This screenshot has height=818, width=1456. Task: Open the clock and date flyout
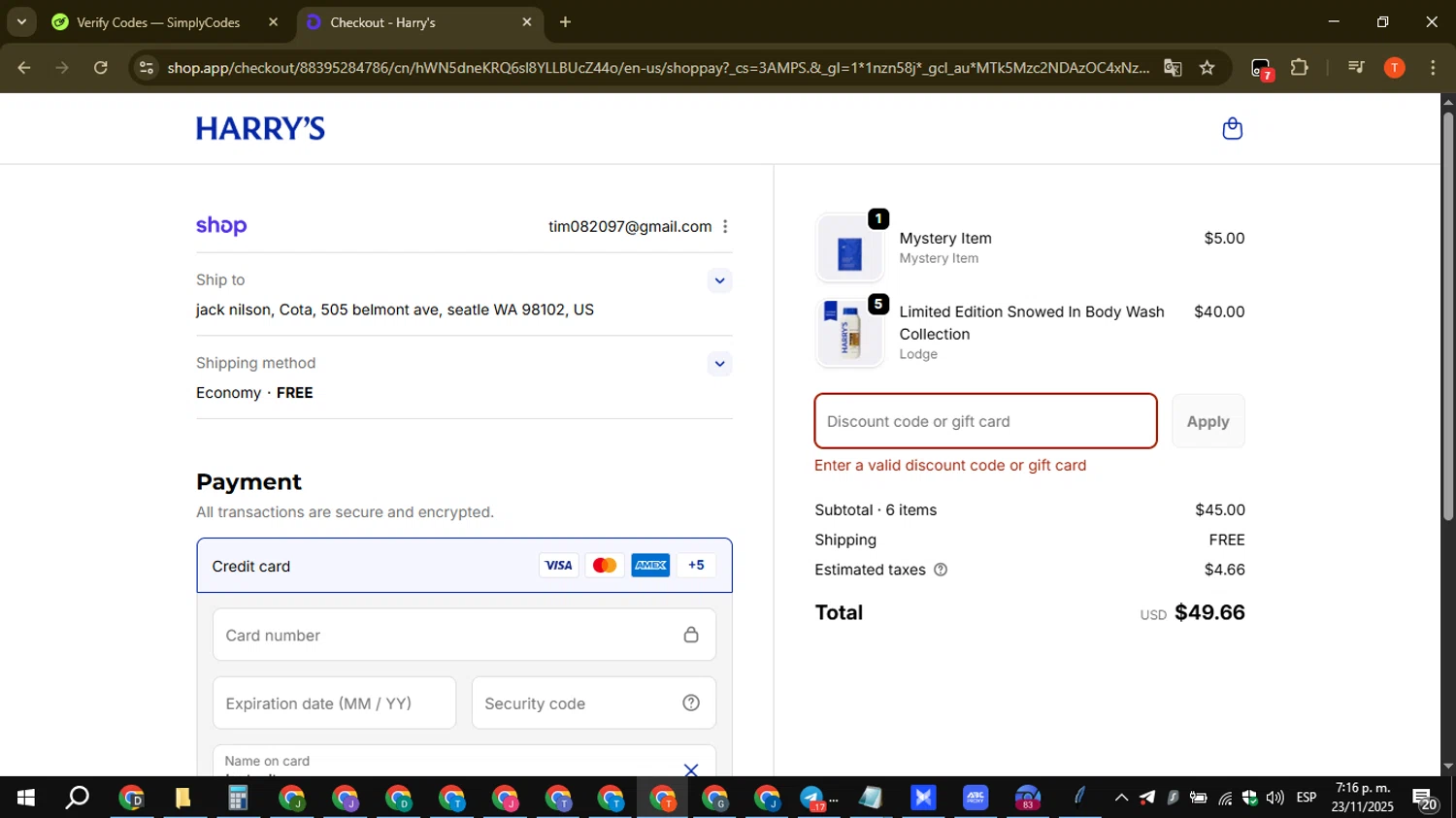click(1362, 798)
